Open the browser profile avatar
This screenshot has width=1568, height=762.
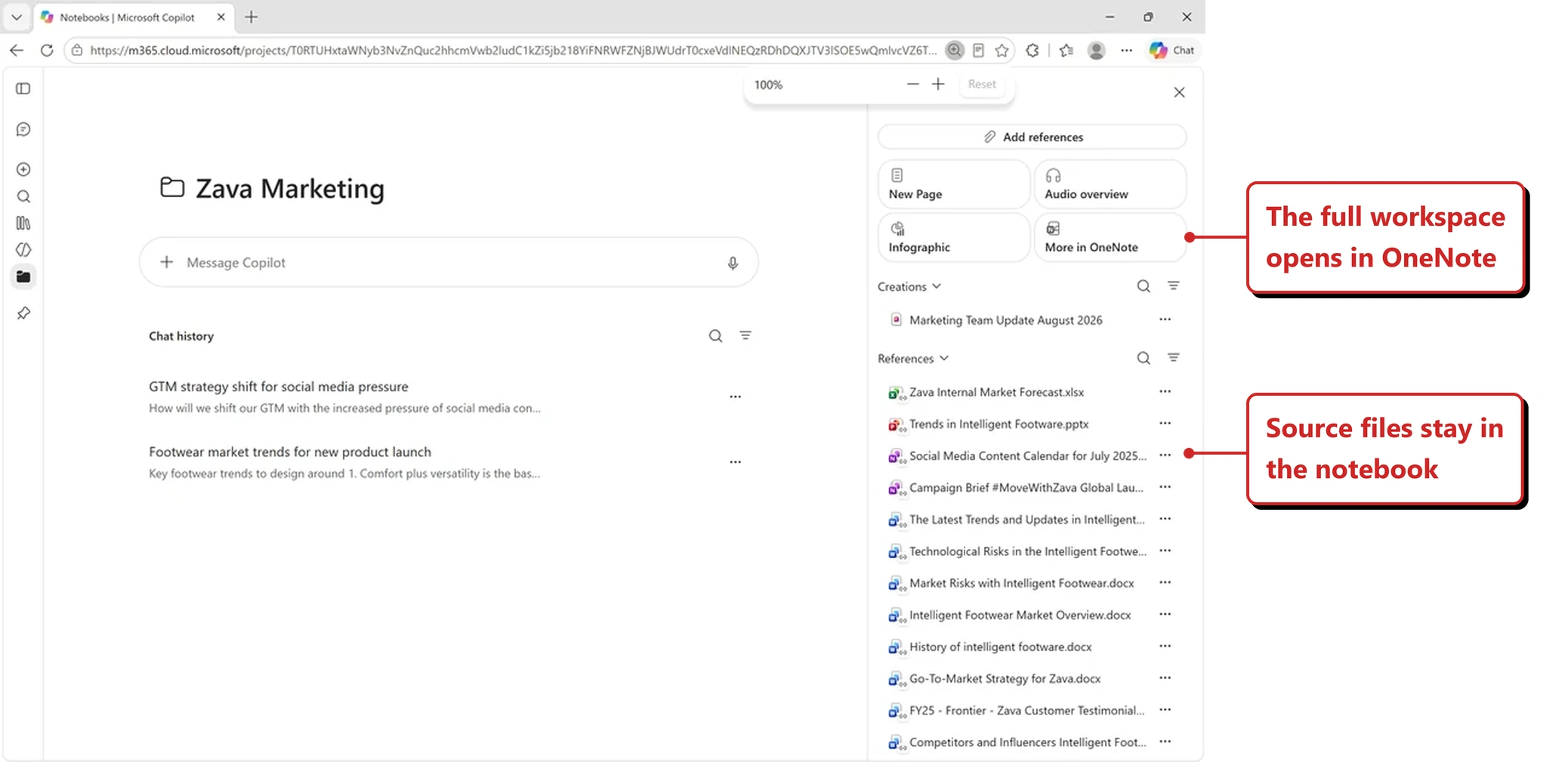(1096, 51)
